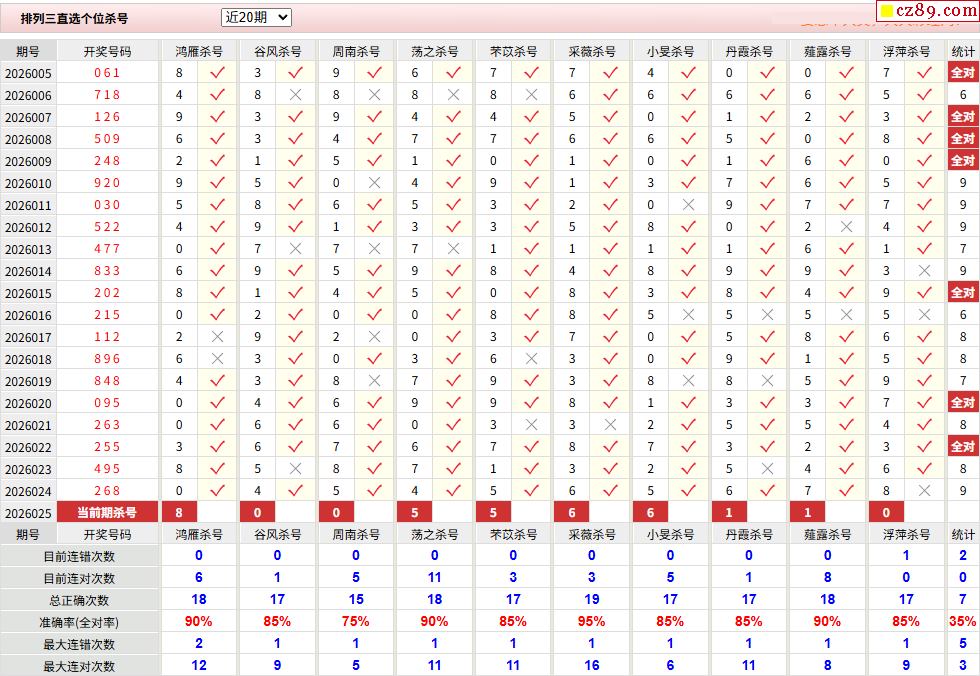
Task: Click 丹霞杀号 X mark in row 2026016
Action: 767,315
